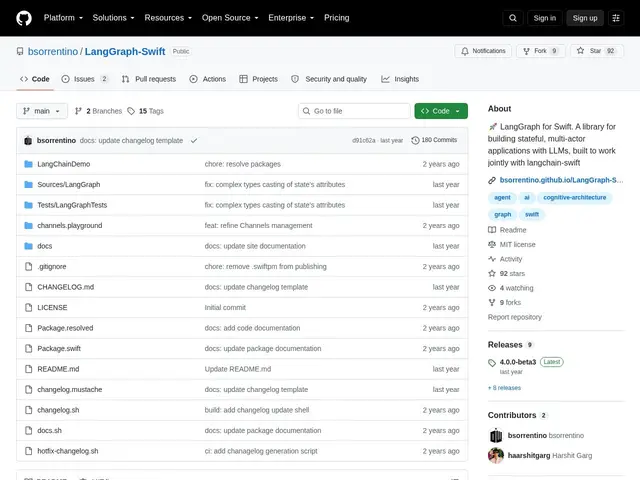The height and width of the screenshot is (480, 640).
Task: Open the Tests/LangGraphTests folder
Action: pyautogui.click(x=72, y=205)
